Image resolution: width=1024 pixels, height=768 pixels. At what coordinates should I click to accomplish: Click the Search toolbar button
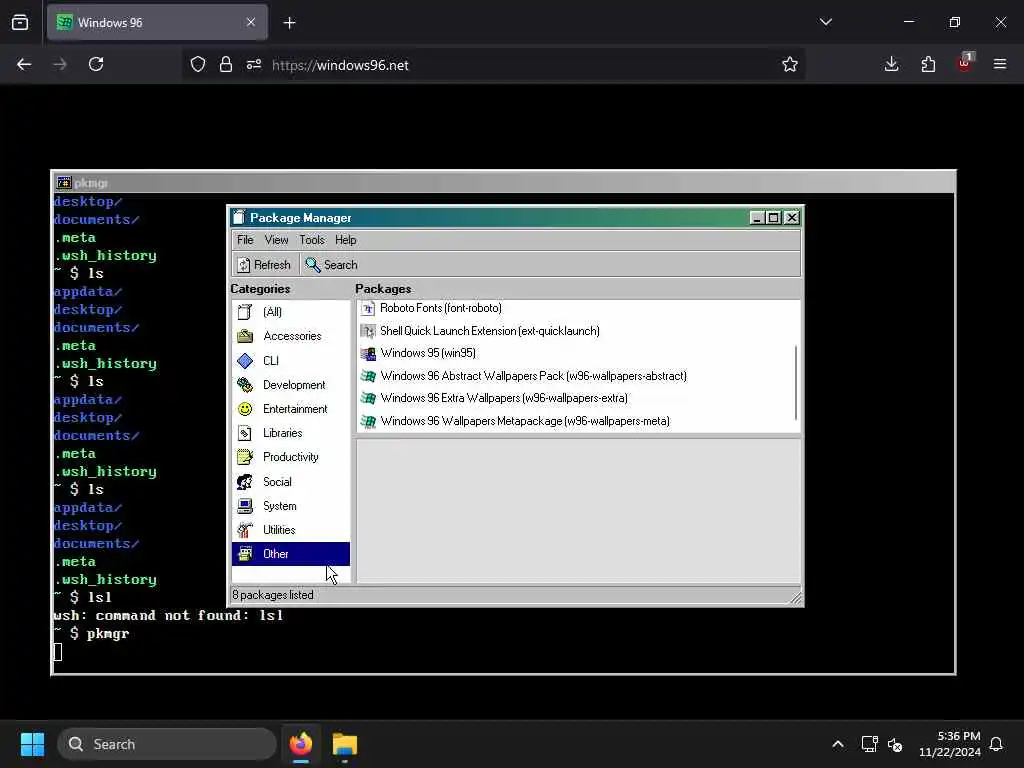point(332,265)
